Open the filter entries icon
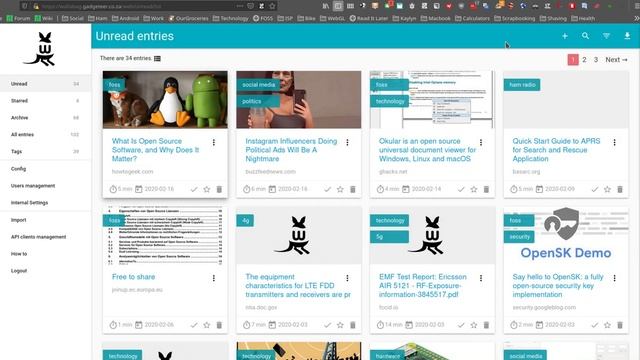Image resolution: width=640 pixels, height=360 pixels. (607, 36)
